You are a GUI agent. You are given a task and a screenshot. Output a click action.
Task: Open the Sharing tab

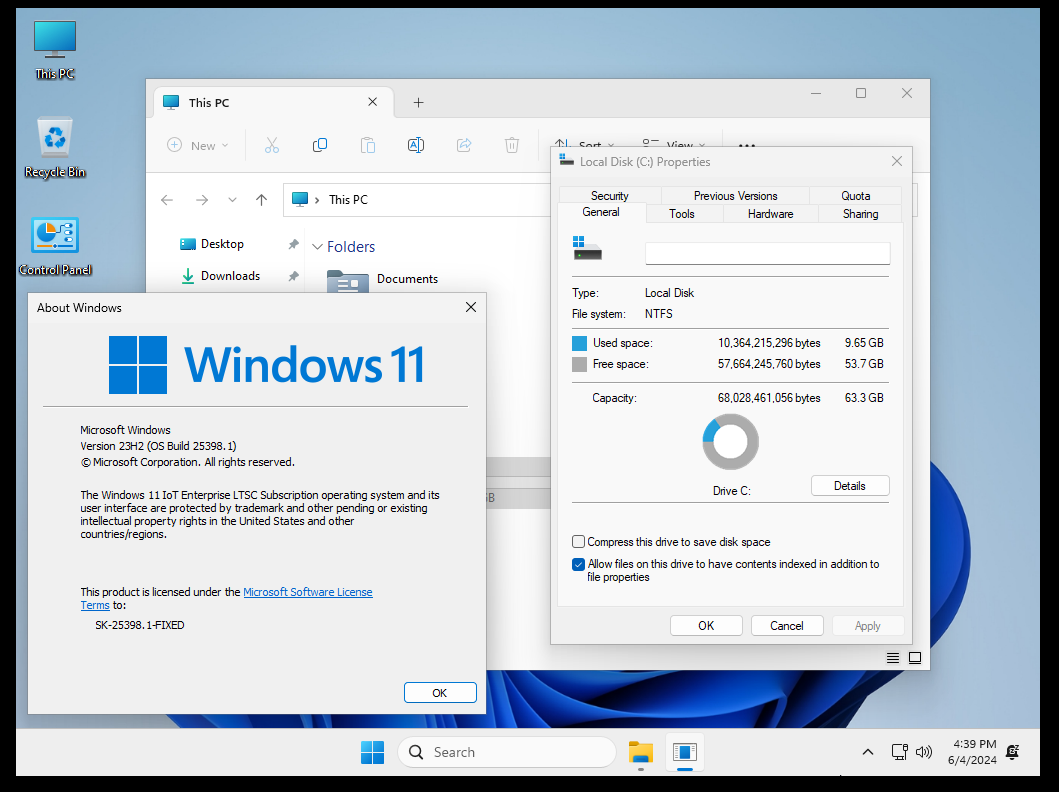coord(860,213)
